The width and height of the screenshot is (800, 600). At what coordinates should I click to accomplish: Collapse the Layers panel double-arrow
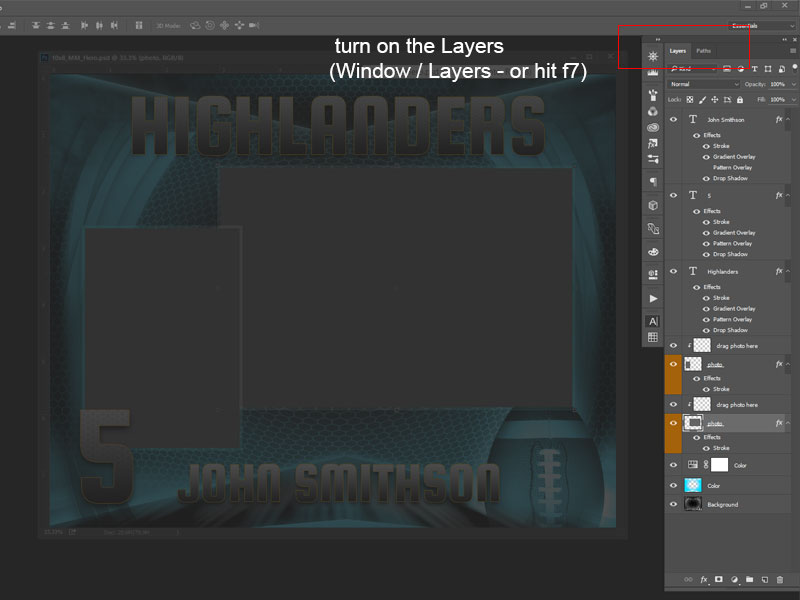(x=784, y=39)
